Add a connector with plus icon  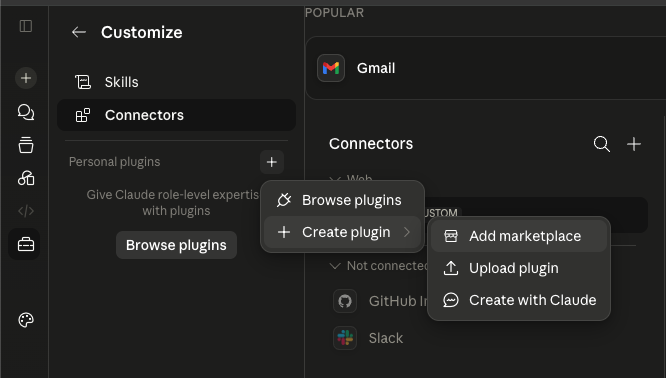point(634,144)
